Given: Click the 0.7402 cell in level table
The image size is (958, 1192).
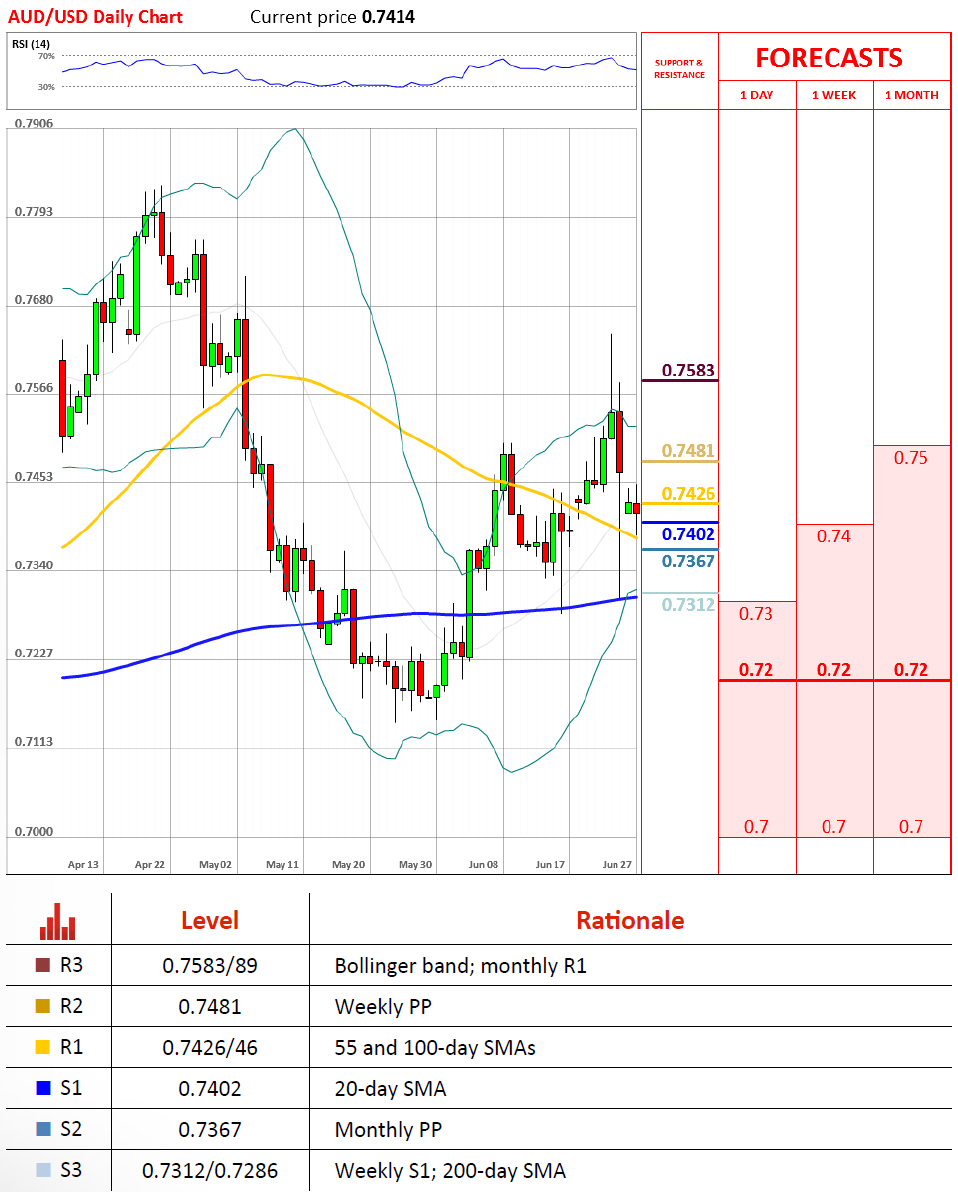Looking at the screenshot, I should click(x=210, y=1089).
